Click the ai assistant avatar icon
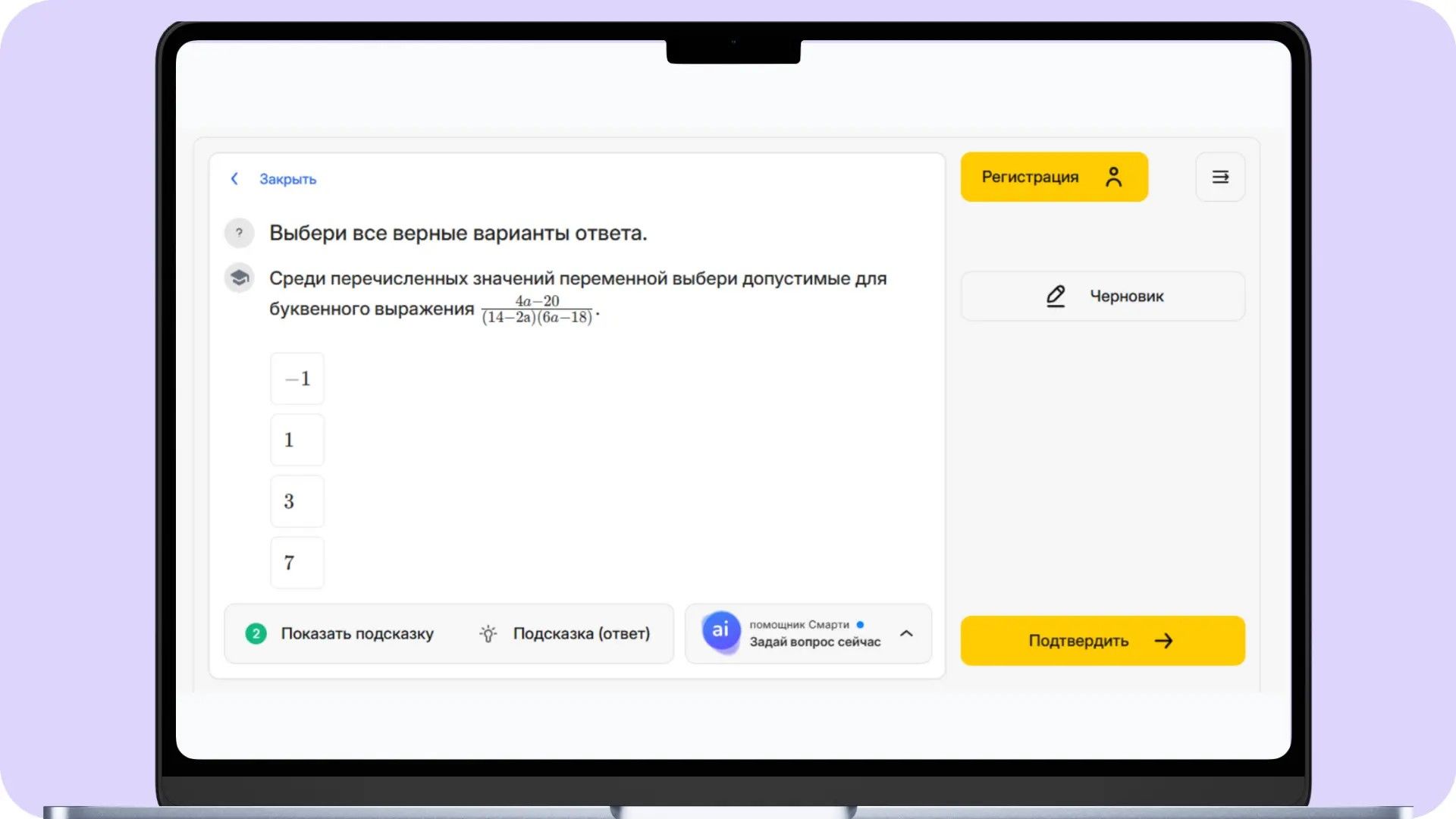This screenshot has width=1456, height=819. click(720, 631)
